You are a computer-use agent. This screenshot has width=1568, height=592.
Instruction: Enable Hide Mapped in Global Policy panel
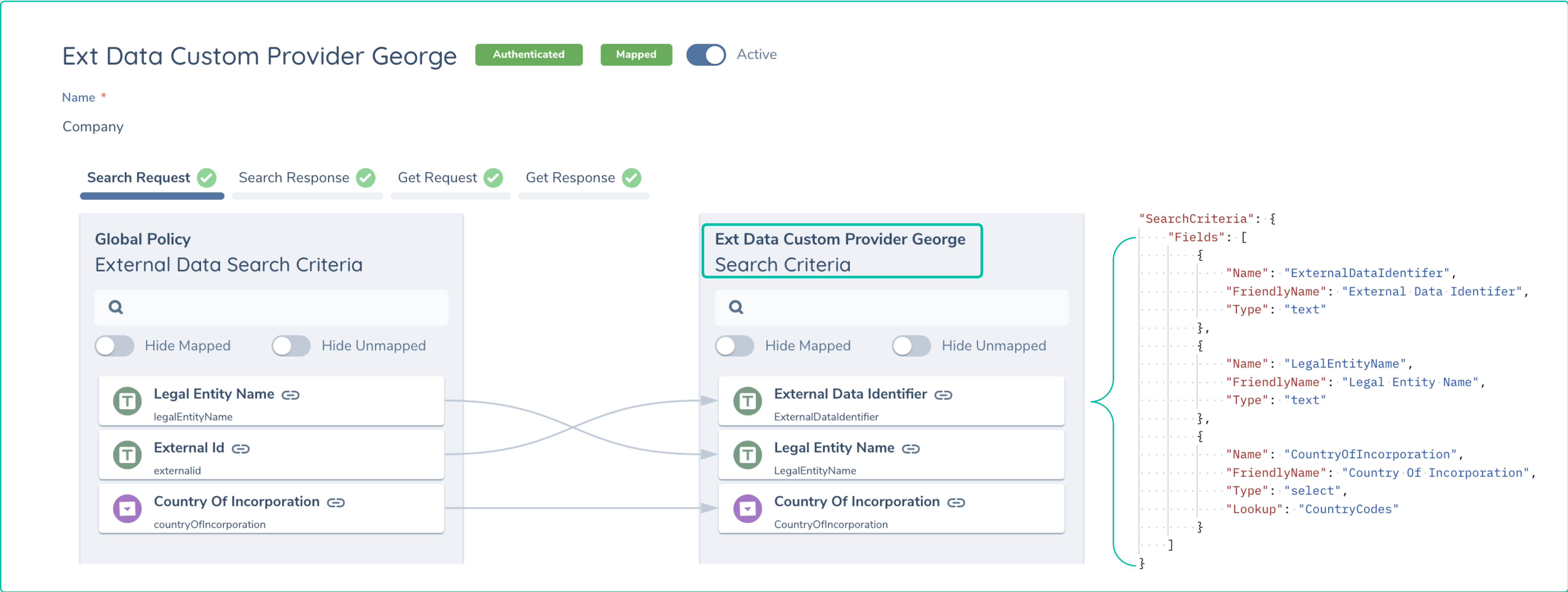[114, 346]
